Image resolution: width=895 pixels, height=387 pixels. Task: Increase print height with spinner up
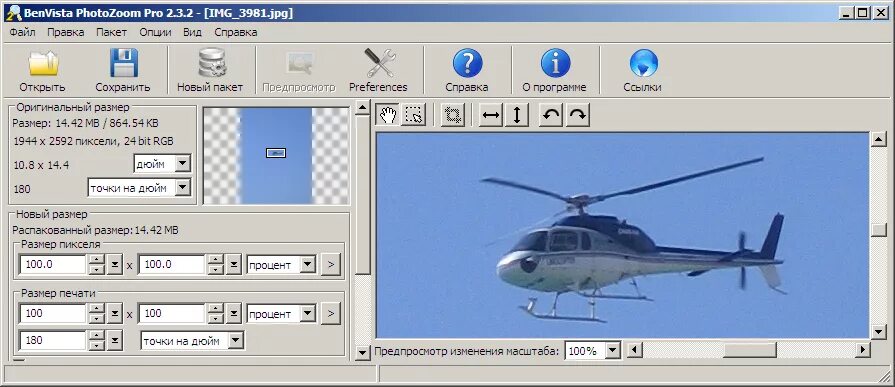[216, 309]
